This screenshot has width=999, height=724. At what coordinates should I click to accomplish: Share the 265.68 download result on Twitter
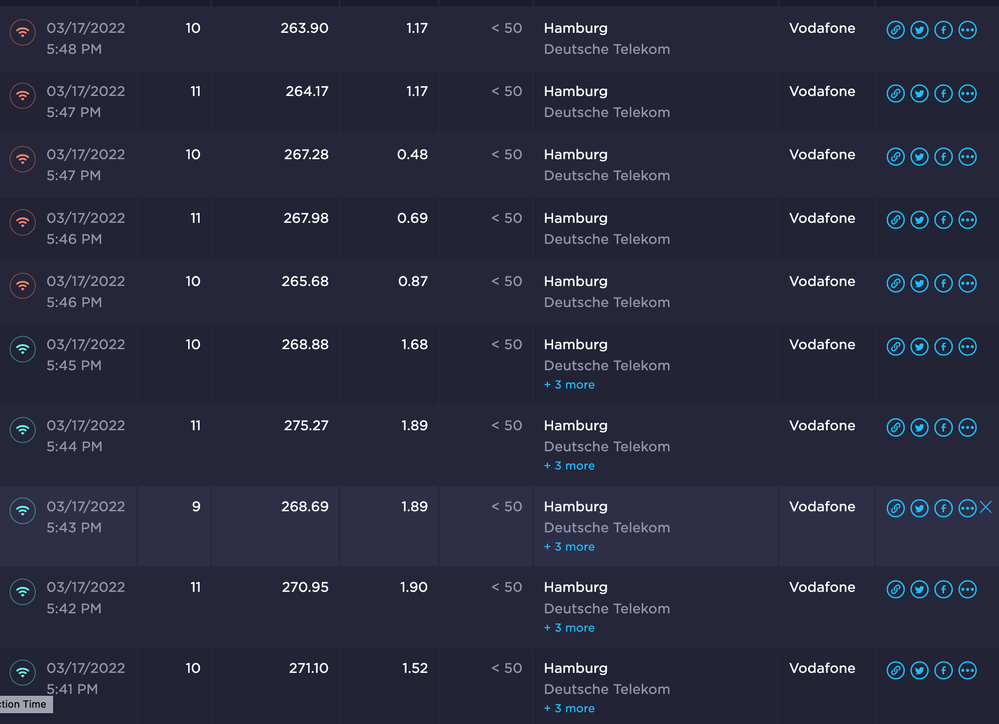click(x=919, y=283)
